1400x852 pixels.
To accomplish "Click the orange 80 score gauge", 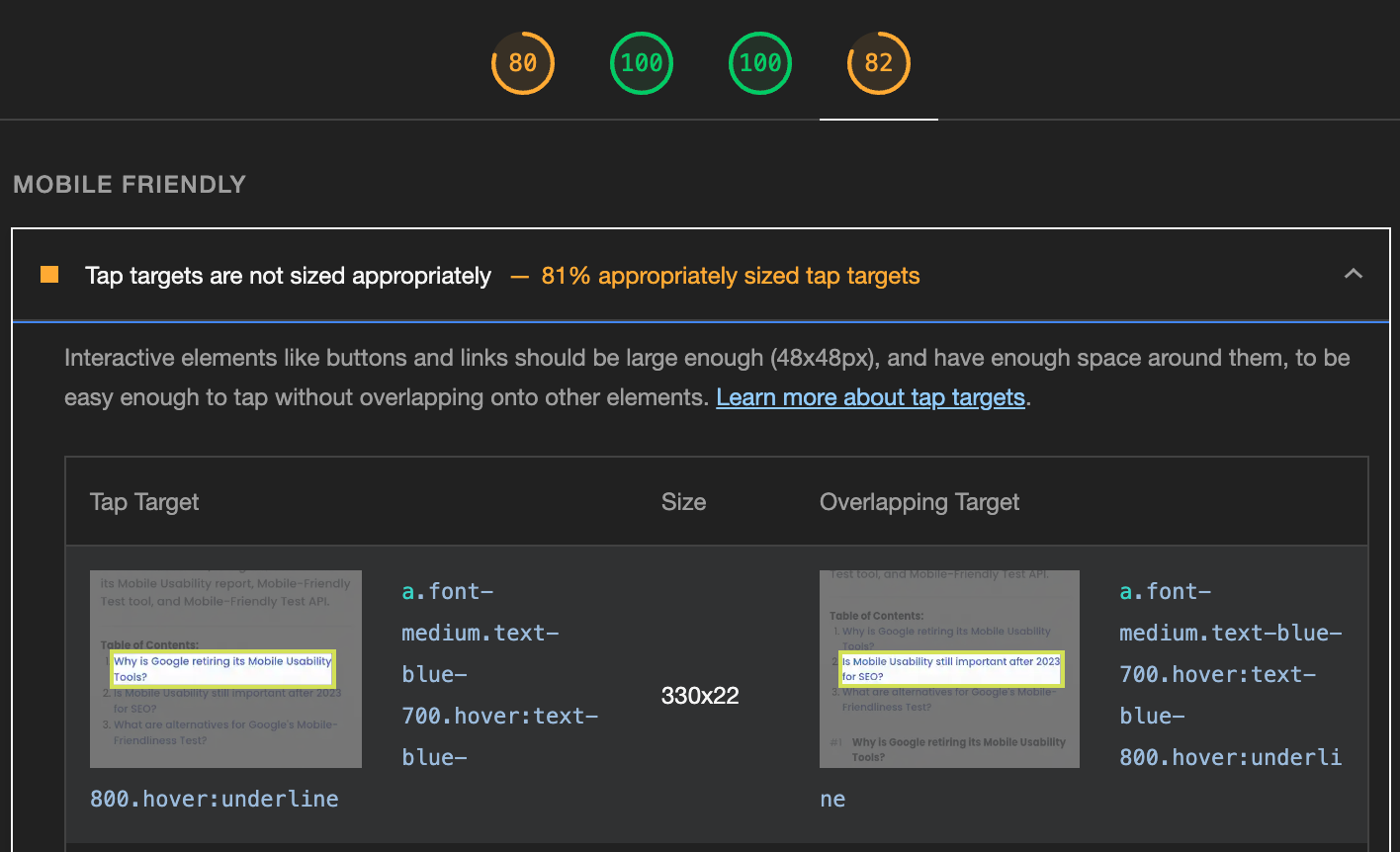I will [x=522, y=63].
